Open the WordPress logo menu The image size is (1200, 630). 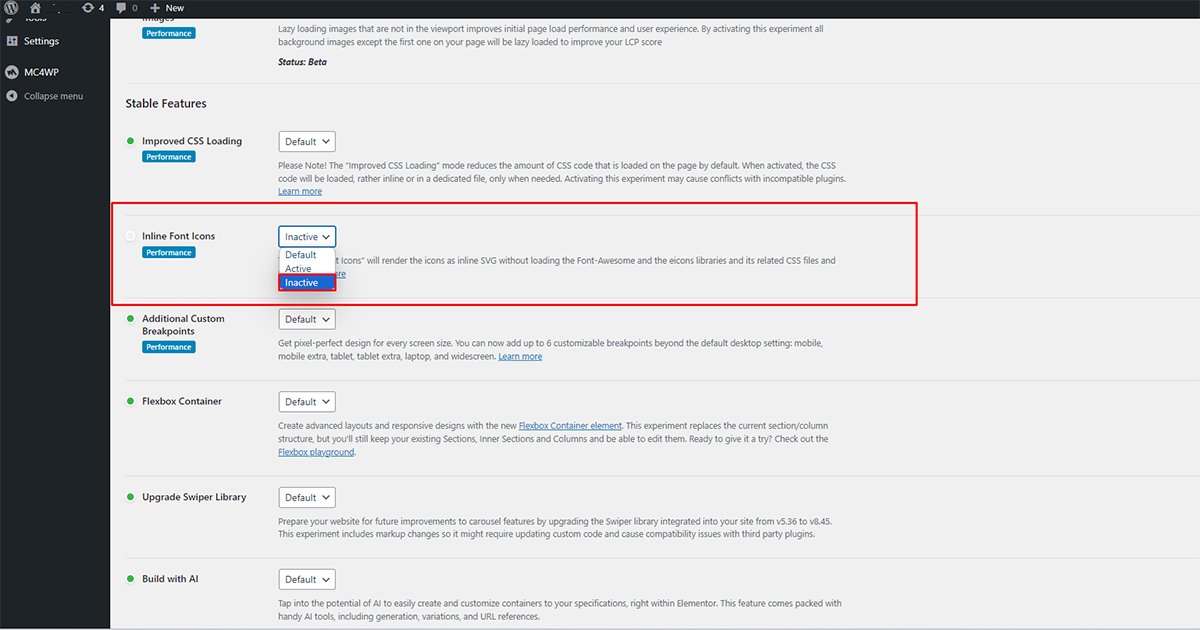(x=11, y=8)
